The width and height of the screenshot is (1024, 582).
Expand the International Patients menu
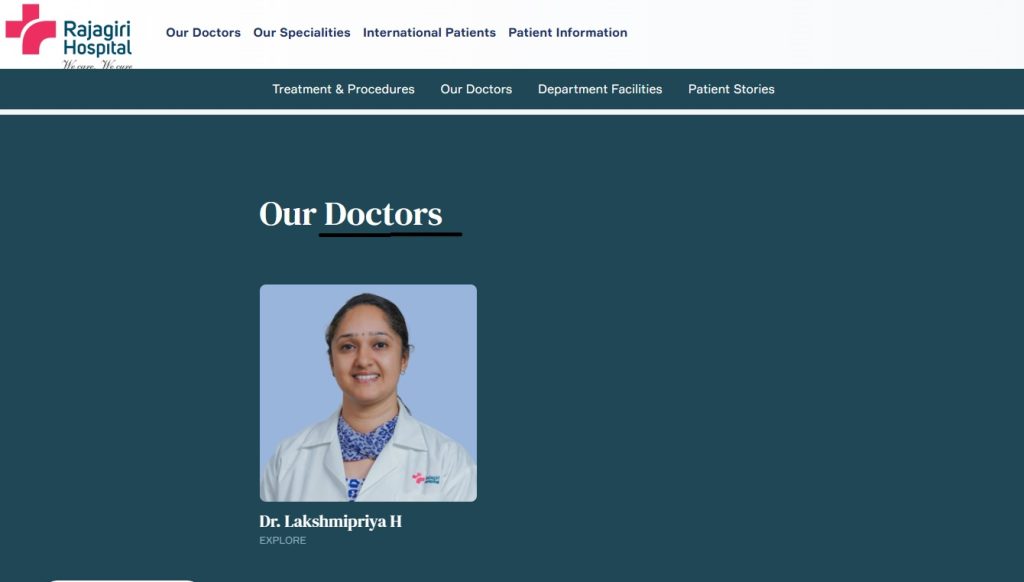tap(429, 33)
